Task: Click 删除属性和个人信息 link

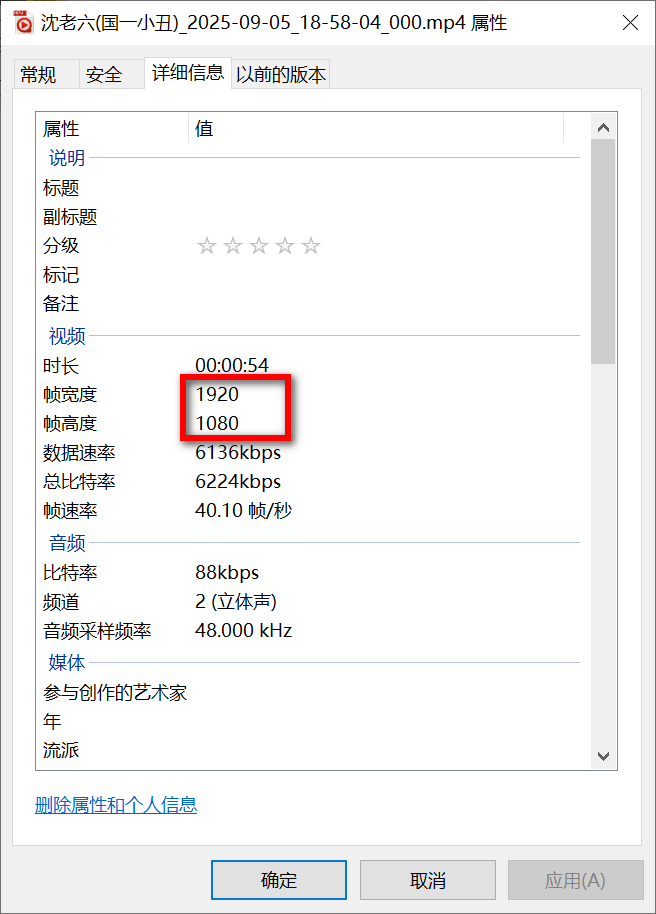Action: pyautogui.click(x=116, y=805)
